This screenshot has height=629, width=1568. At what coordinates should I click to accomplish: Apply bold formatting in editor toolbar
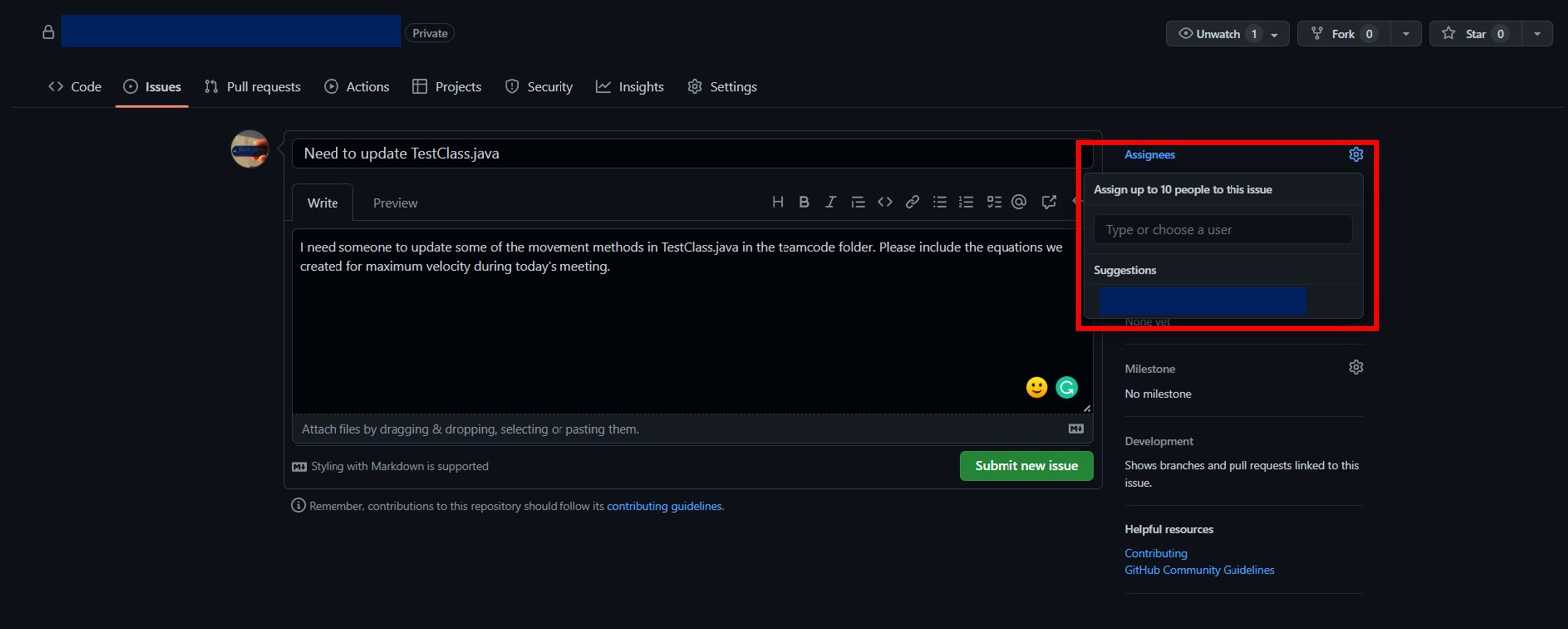[x=804, y=202]
